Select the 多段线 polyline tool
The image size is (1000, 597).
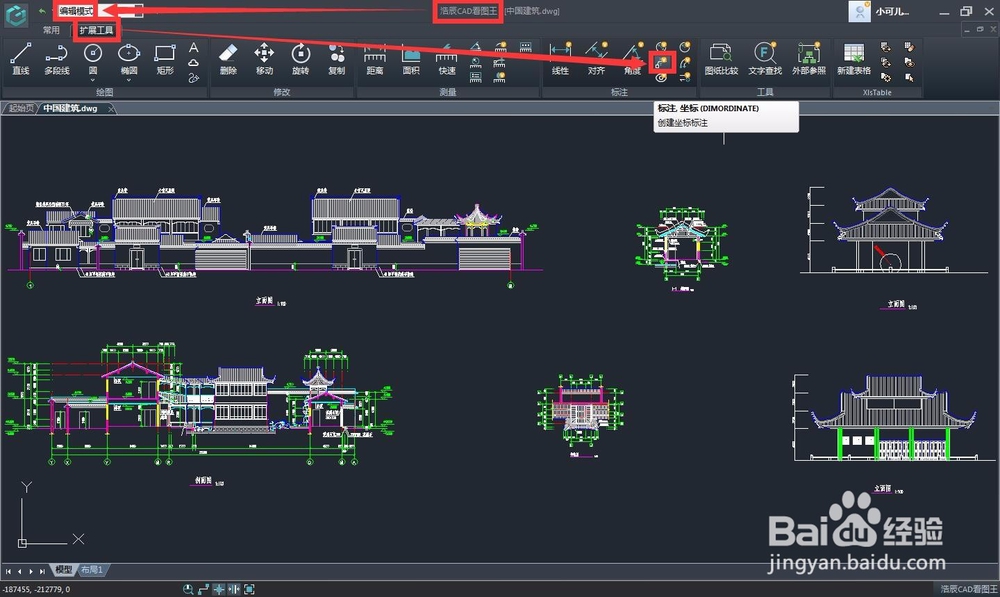coord(57,59)
